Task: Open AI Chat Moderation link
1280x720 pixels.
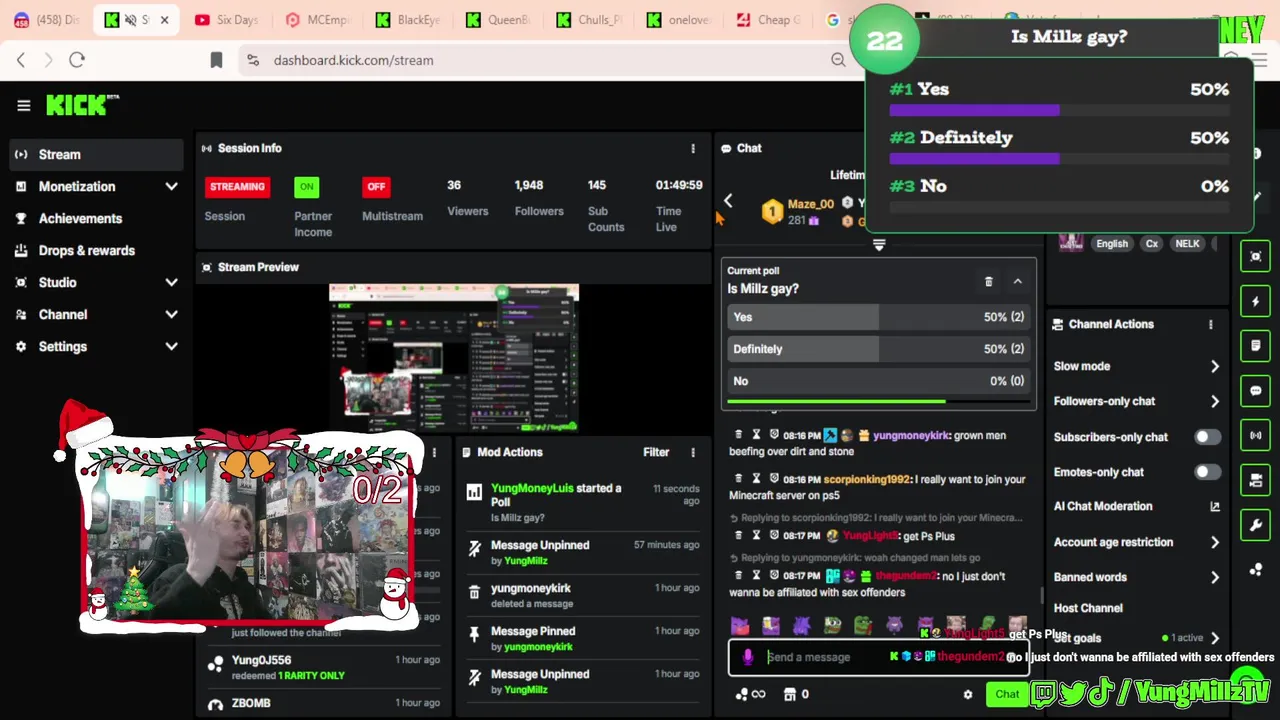Action: click(1137, 506)
